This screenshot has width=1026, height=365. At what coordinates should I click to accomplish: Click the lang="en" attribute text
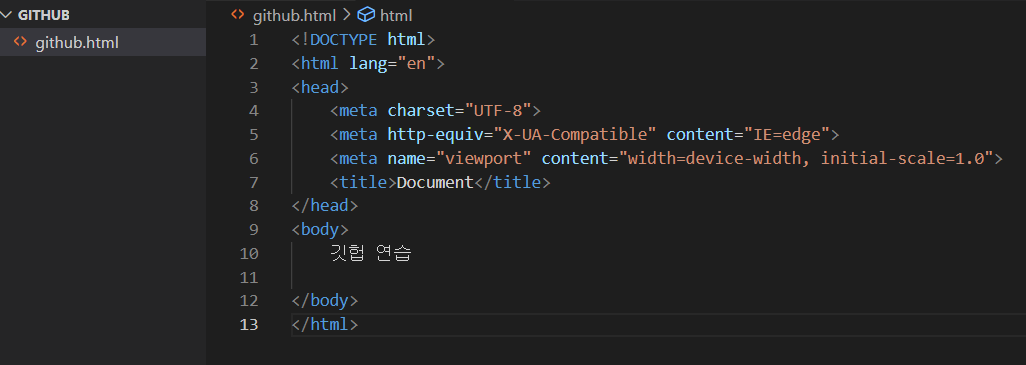392,63
